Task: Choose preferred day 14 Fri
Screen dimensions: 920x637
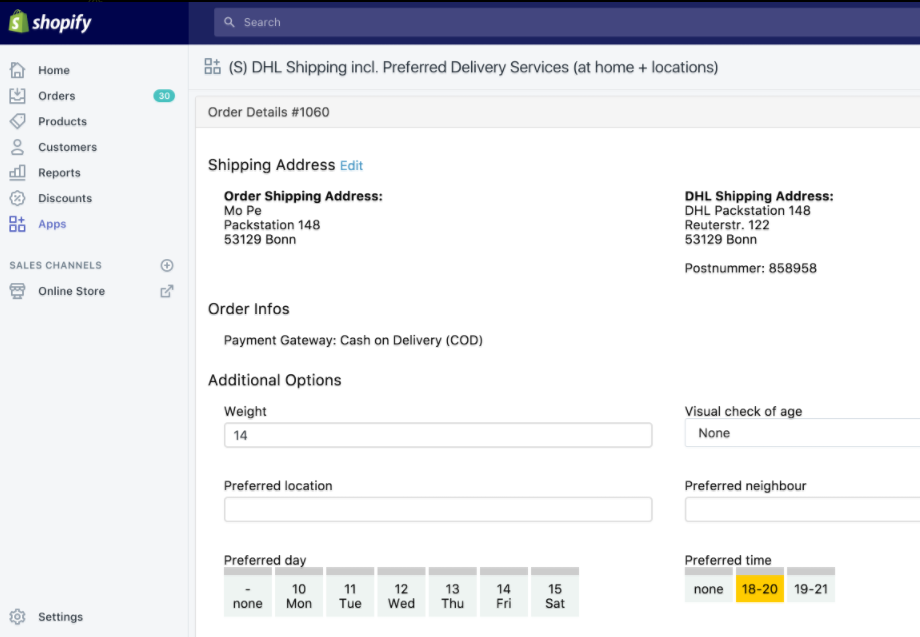Action: point(503,592)
